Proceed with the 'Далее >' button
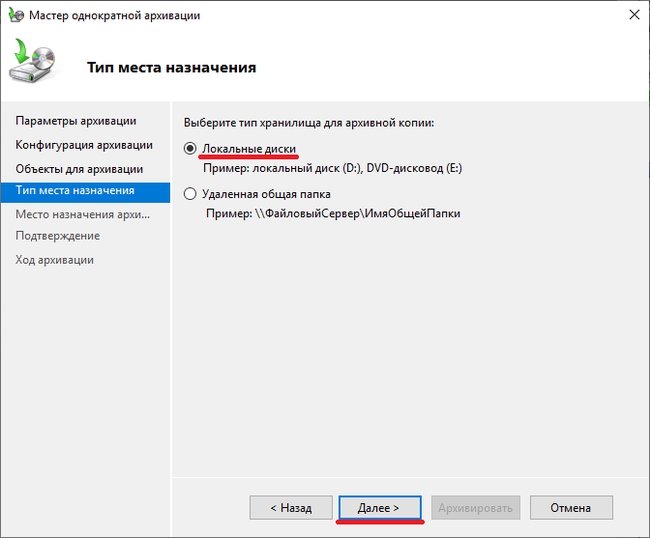Viewport: 650px width, 538px height. click(x=379, y=508)
